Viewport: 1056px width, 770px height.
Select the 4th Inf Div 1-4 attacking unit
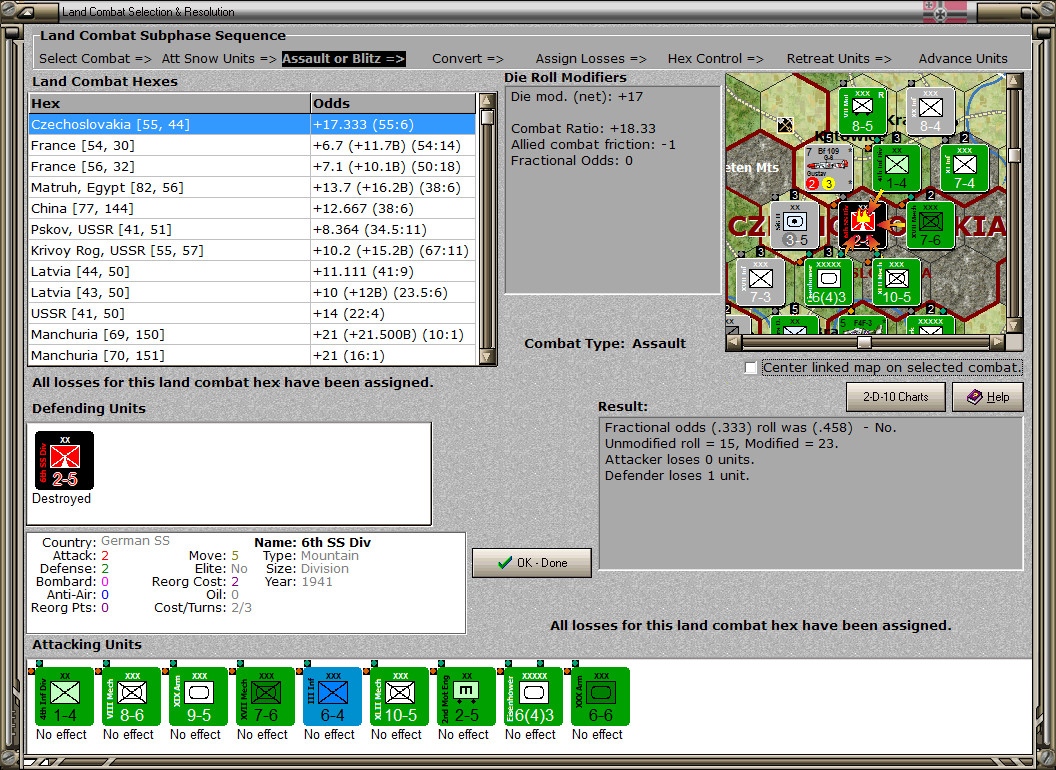point(64,696)
